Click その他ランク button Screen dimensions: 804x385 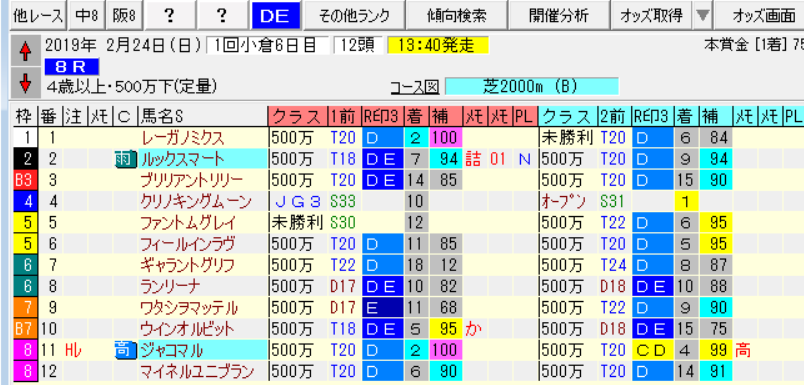pyautogui.click(x=354, y=16)
